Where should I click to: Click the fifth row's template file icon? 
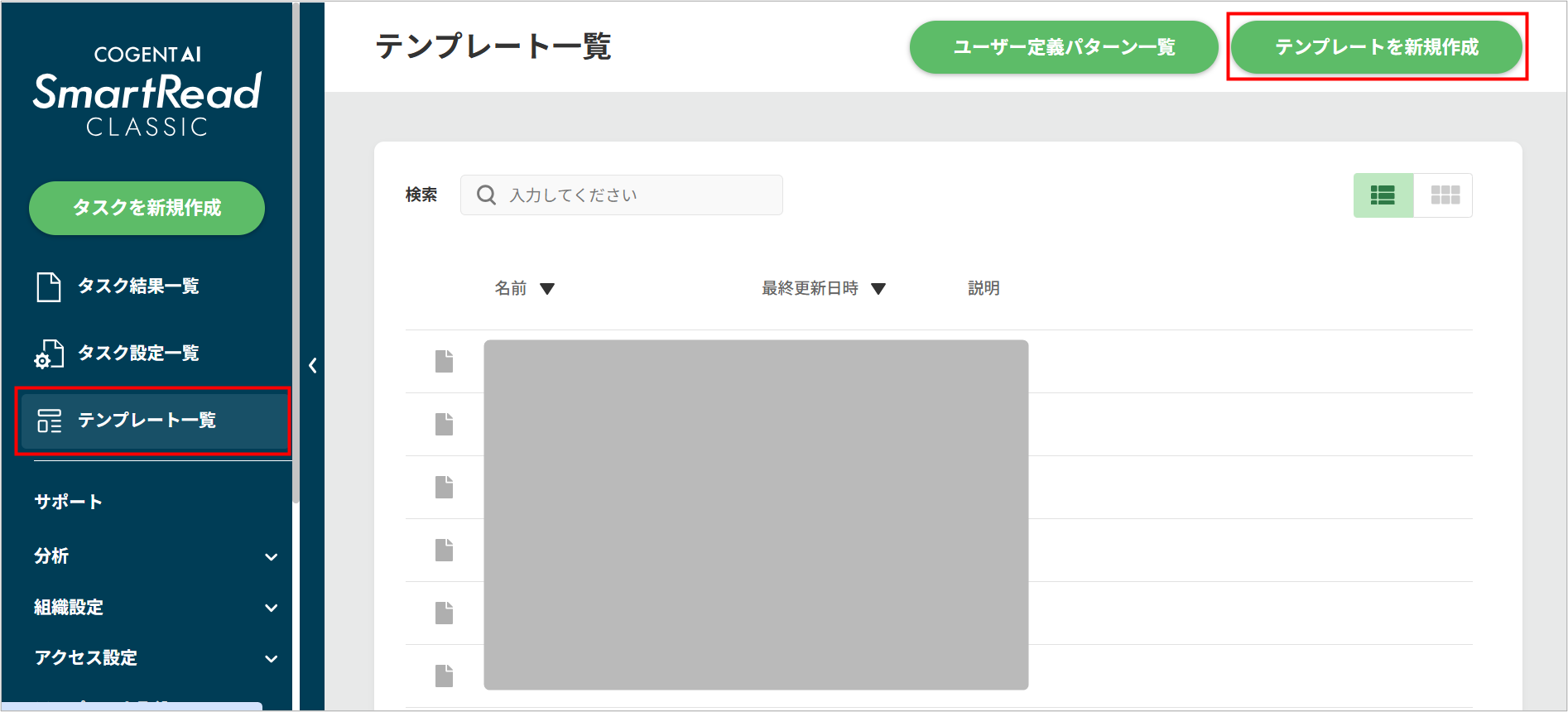pyautogui.click(x=445, y=613)
